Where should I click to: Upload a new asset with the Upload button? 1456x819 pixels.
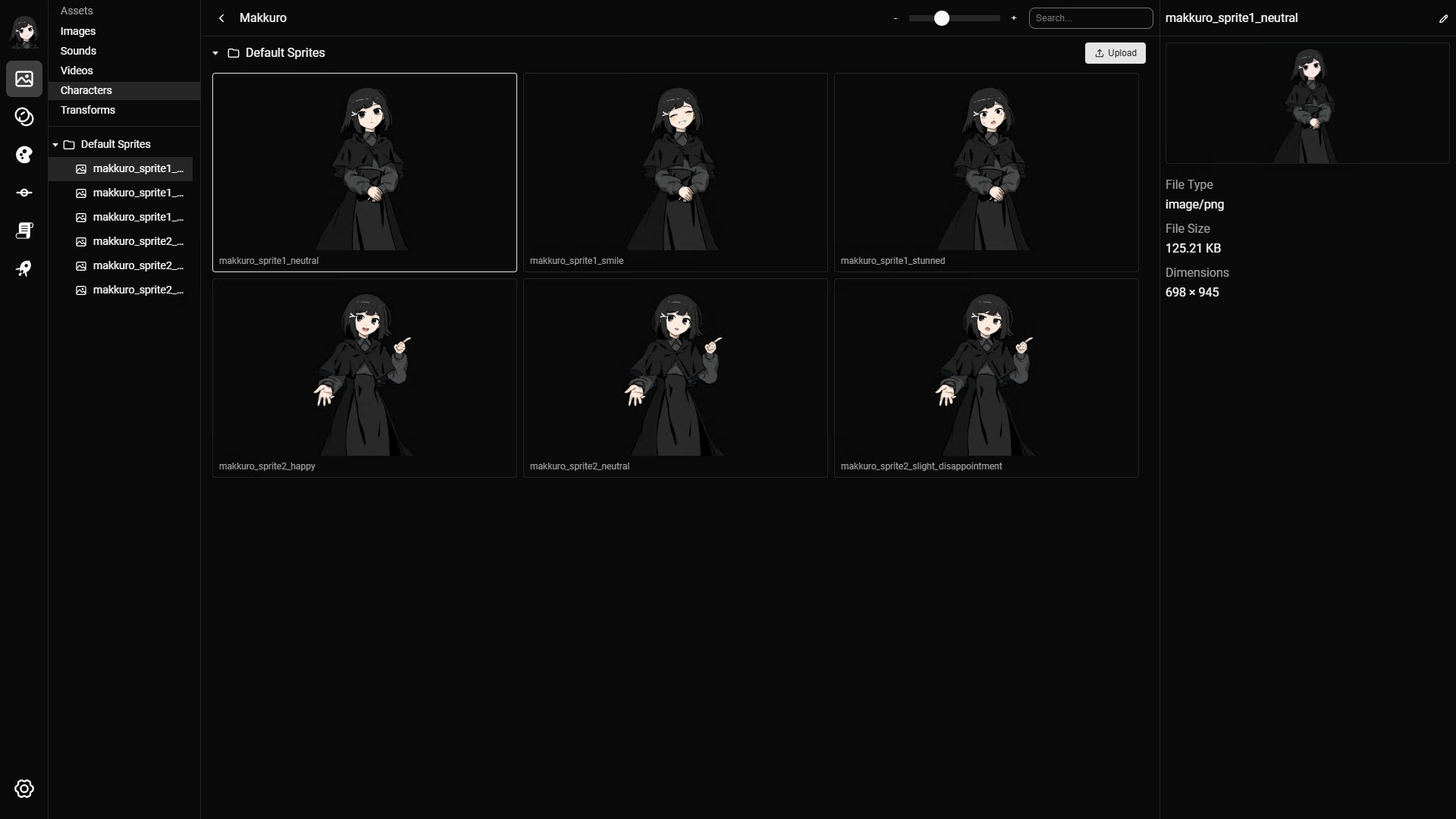pyautogui.click(x=1116, y=53)
